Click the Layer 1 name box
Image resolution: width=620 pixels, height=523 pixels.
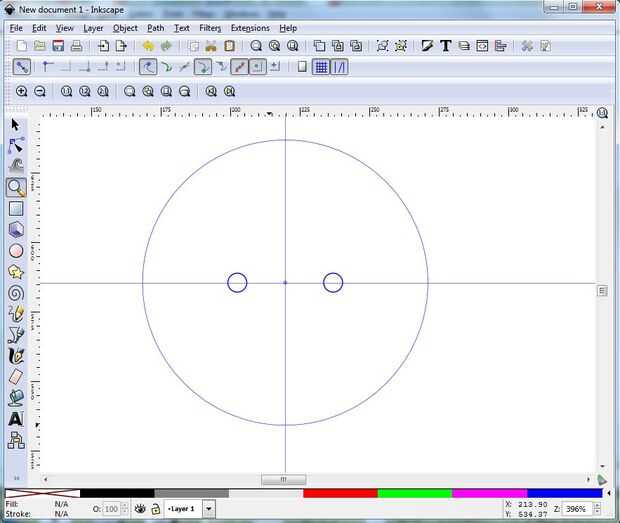tap(184, 509)
